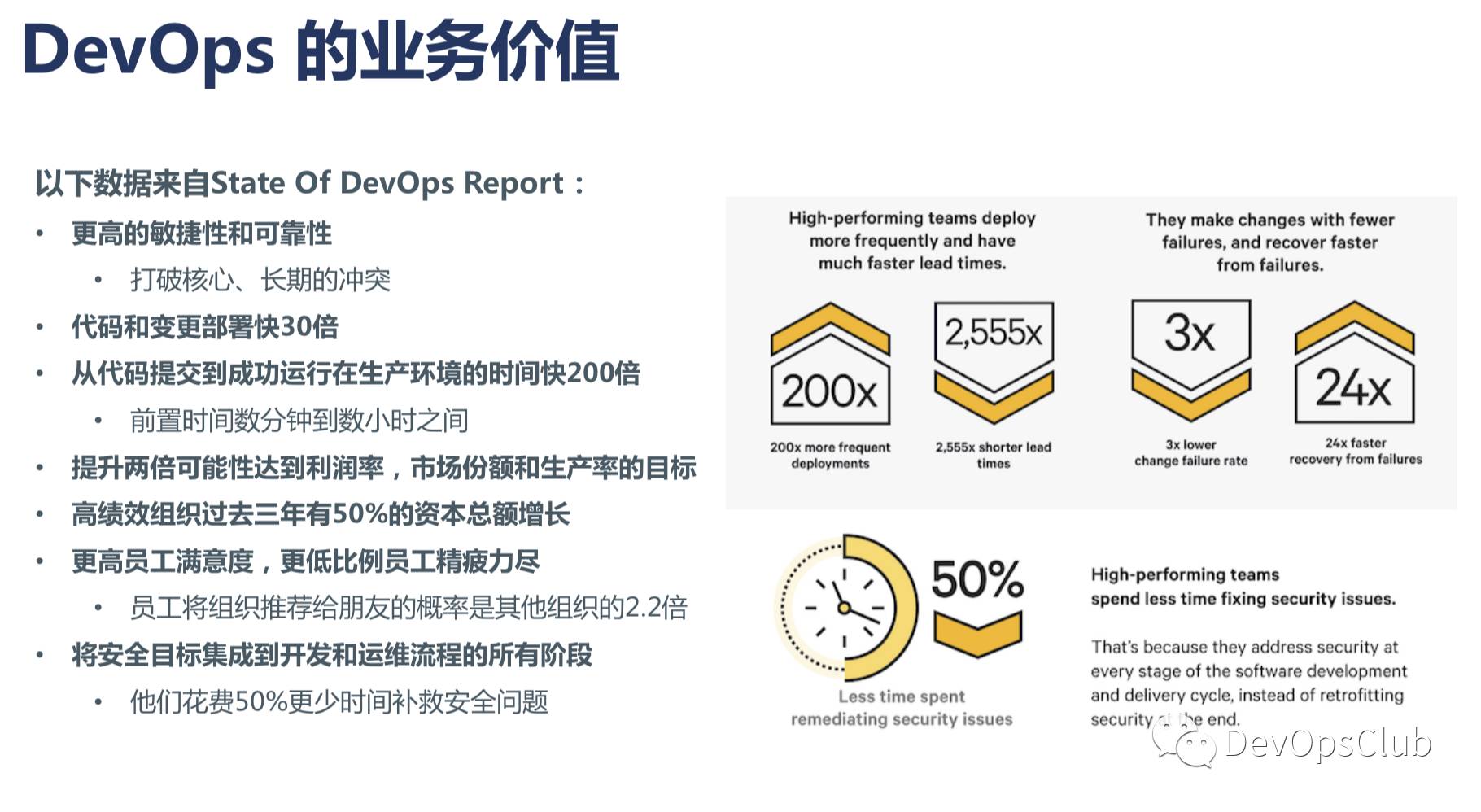Click '以下数据来自State Of DevOps Report：' heading
Screen dimensions: 1481x812
(x=310, y=183)
